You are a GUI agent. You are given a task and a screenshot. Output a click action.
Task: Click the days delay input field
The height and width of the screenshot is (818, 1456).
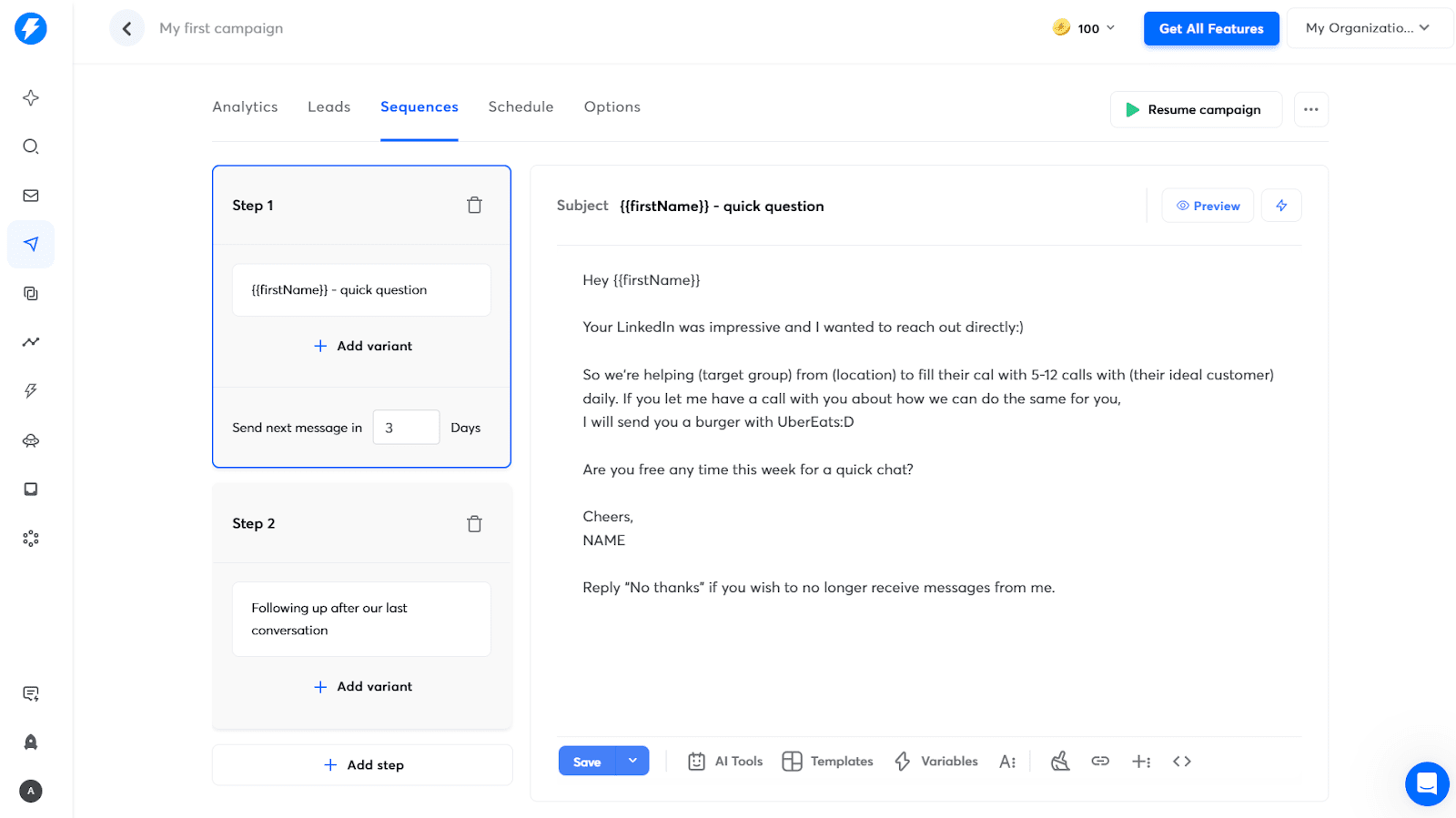(406, 428)
